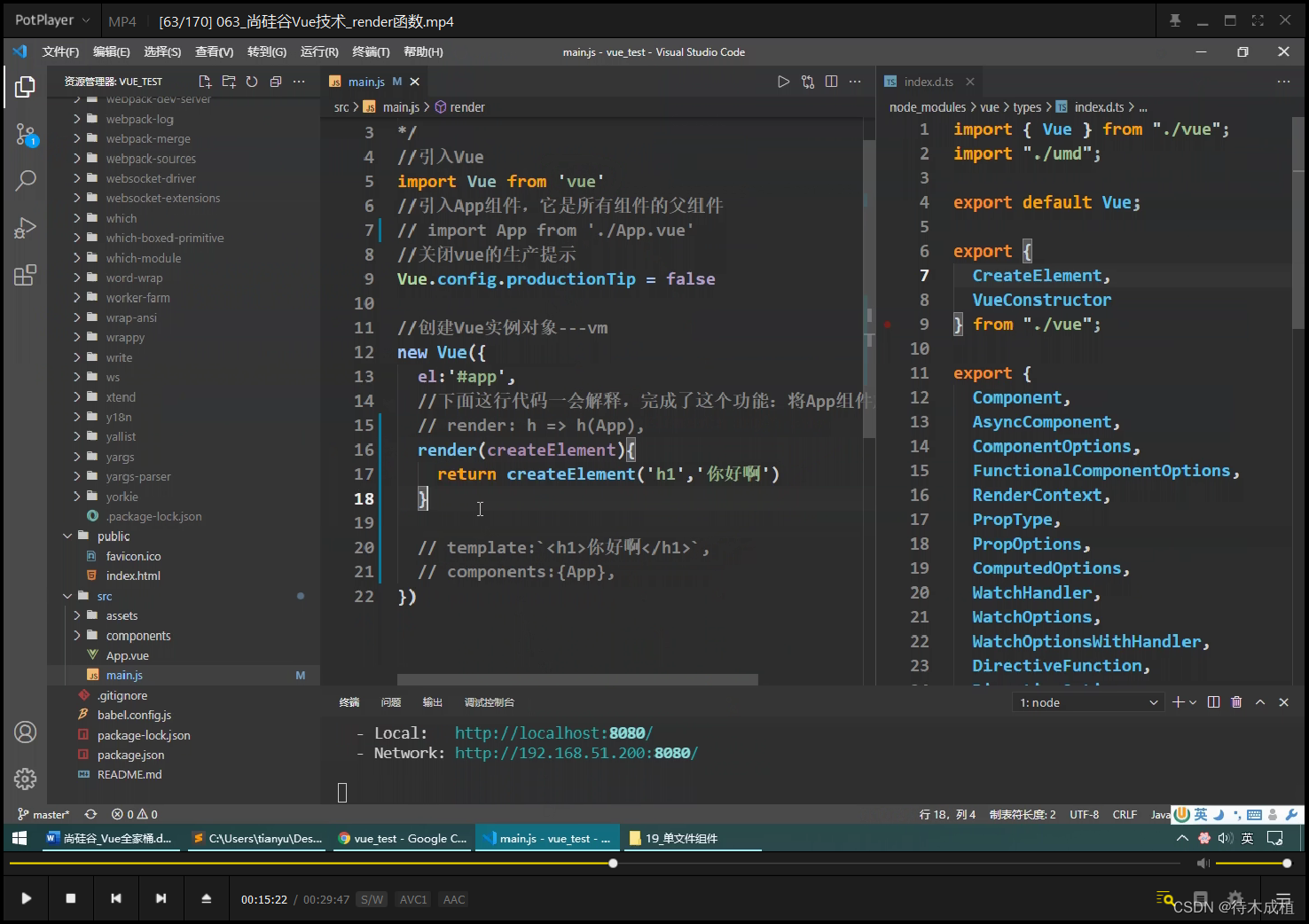The height and width of the screenshot is (924, 1309).
Task: Kill the terminal with trash icon
Action: coord(1236,702)
